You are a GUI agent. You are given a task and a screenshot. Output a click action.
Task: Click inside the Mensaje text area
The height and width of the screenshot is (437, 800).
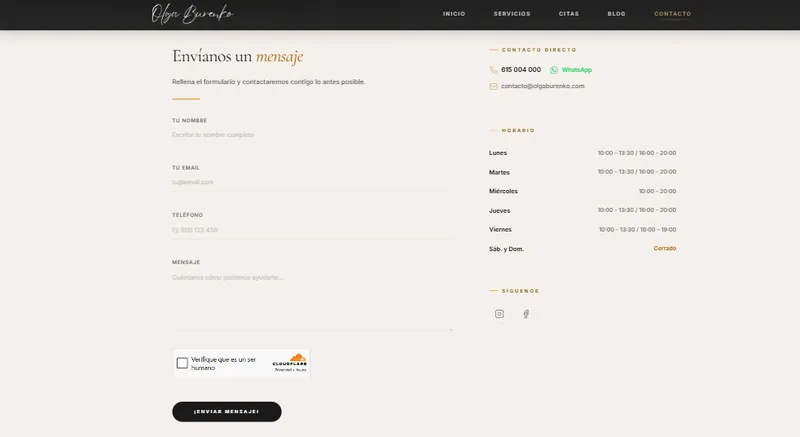pyautogui.click(x=312, y=301)
